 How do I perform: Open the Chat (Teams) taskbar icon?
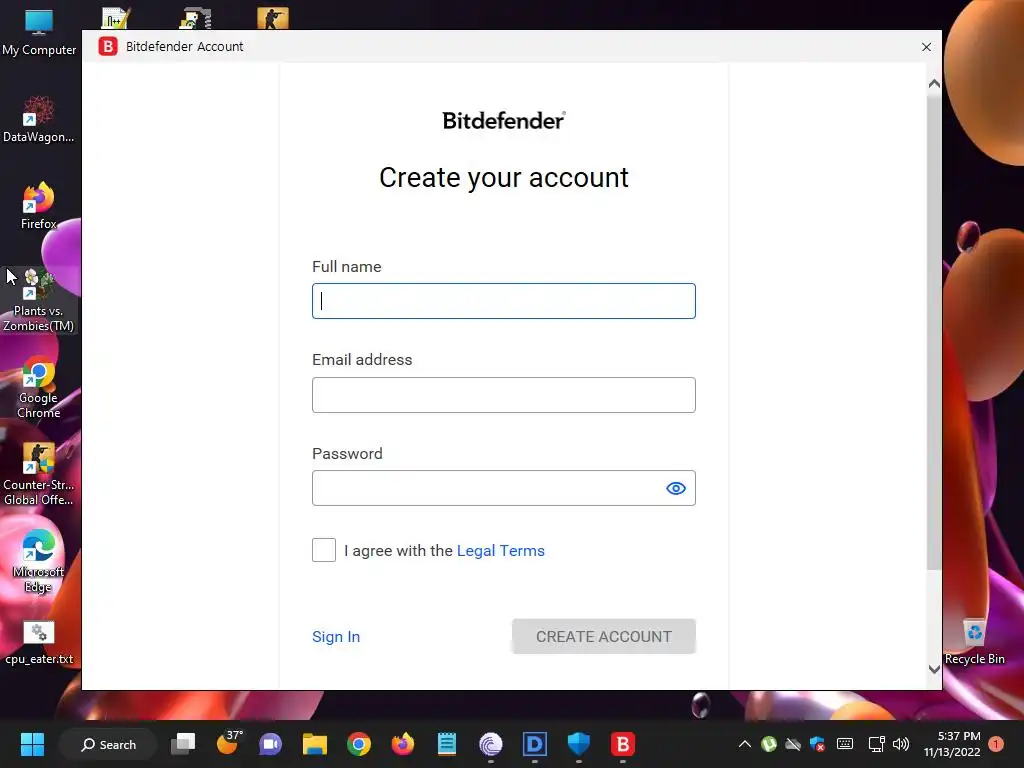point(270,744)
